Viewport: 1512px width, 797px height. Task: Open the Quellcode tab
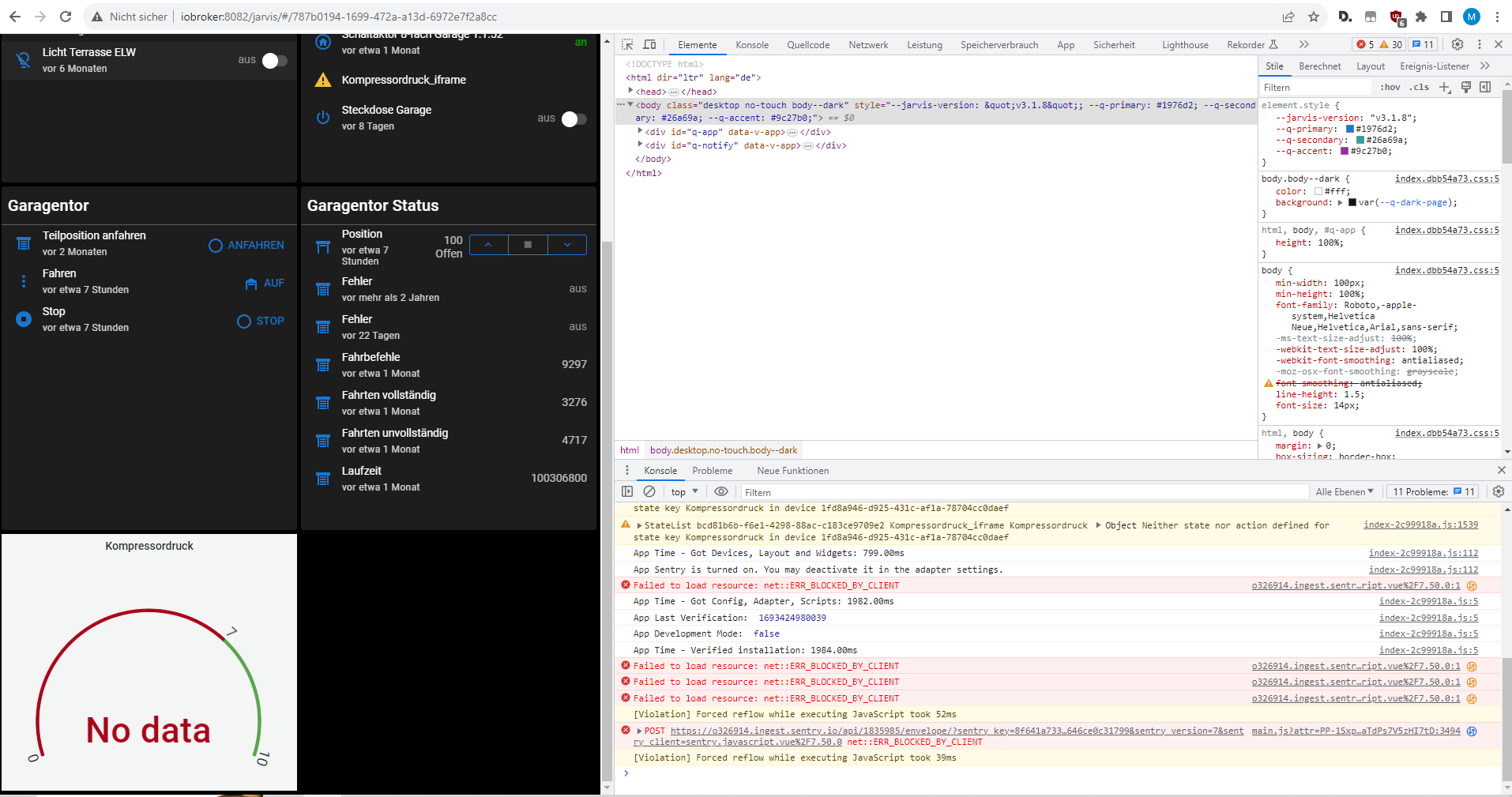(x=808, y=45)
